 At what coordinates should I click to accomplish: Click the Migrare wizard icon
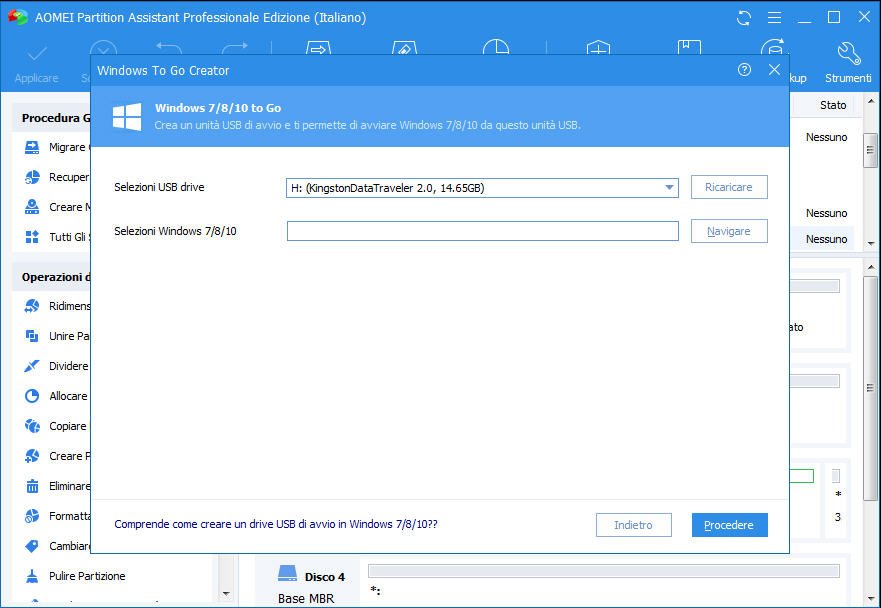click(x=32, y=147)
